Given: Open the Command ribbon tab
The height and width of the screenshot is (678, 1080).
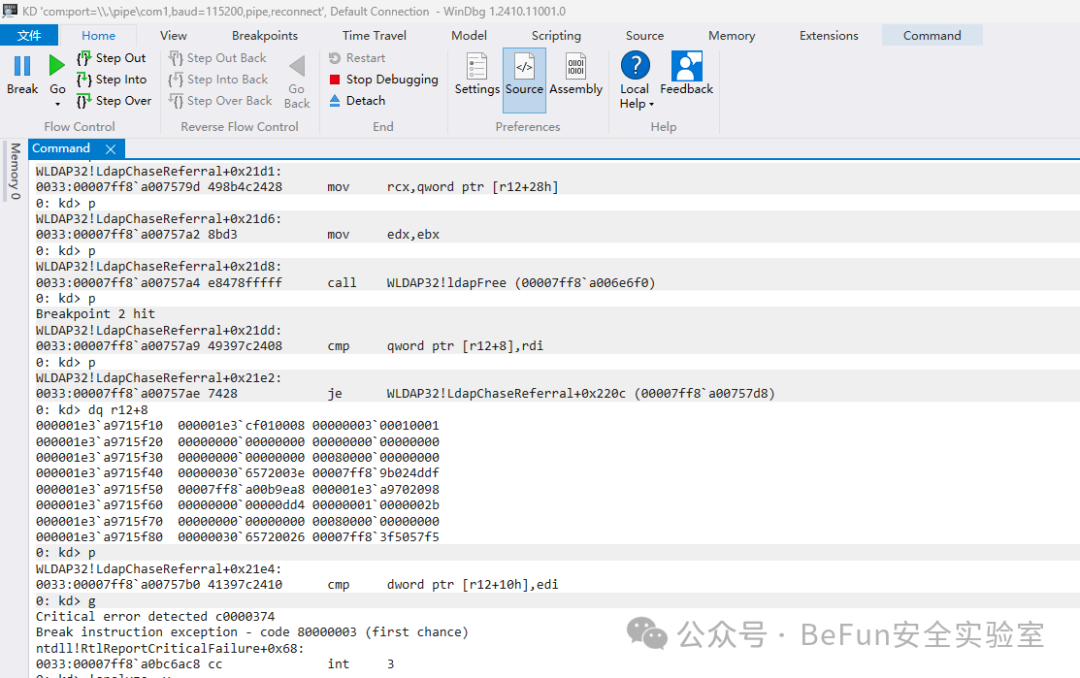Looking at the screenshot, I should pyautogui.click(x=932, y=35).
